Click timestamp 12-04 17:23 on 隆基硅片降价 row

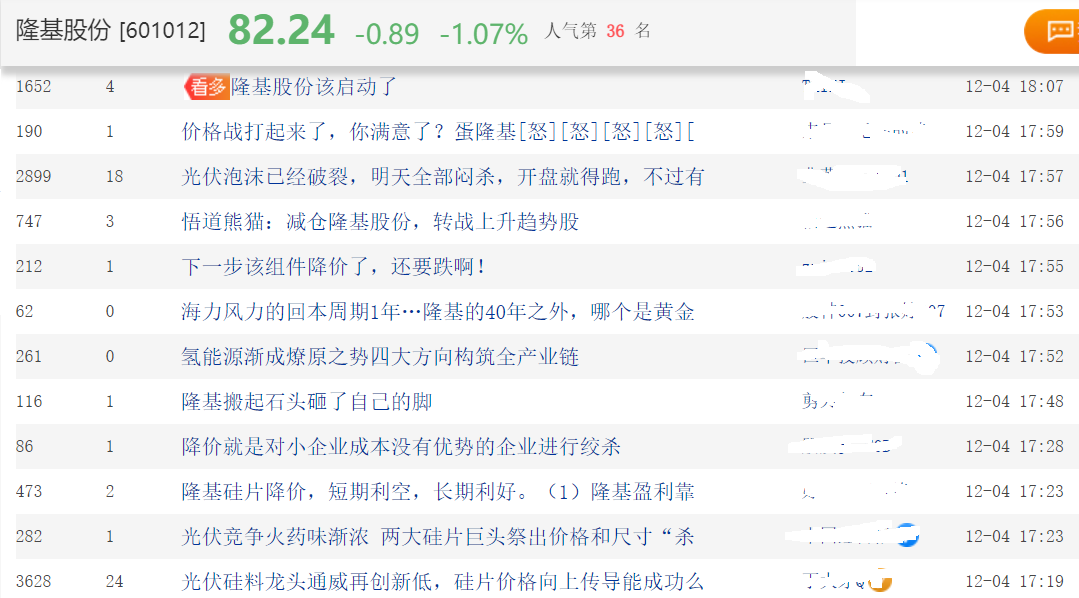tap(1014, 491)
